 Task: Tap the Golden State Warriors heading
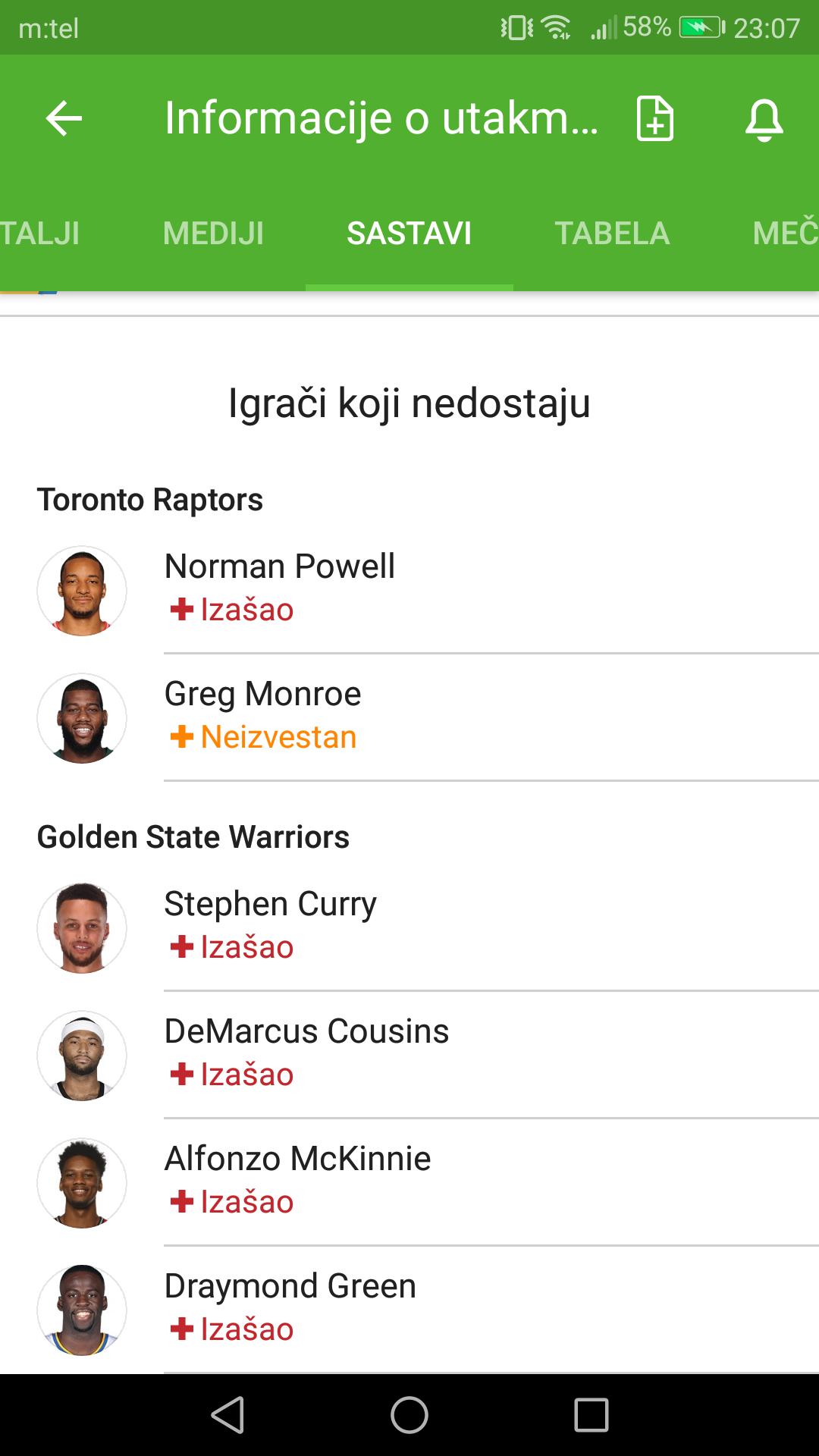(x=193, y=837)
